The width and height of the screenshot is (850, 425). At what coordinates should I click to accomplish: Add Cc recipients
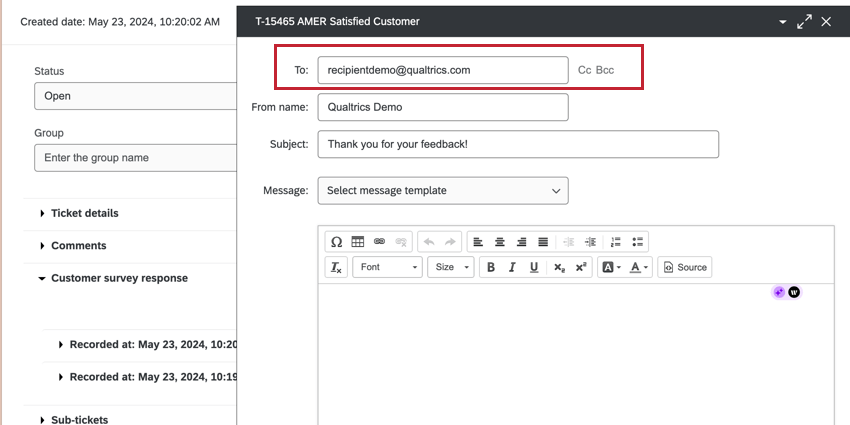pyautogui.click(x=584, y=70)
